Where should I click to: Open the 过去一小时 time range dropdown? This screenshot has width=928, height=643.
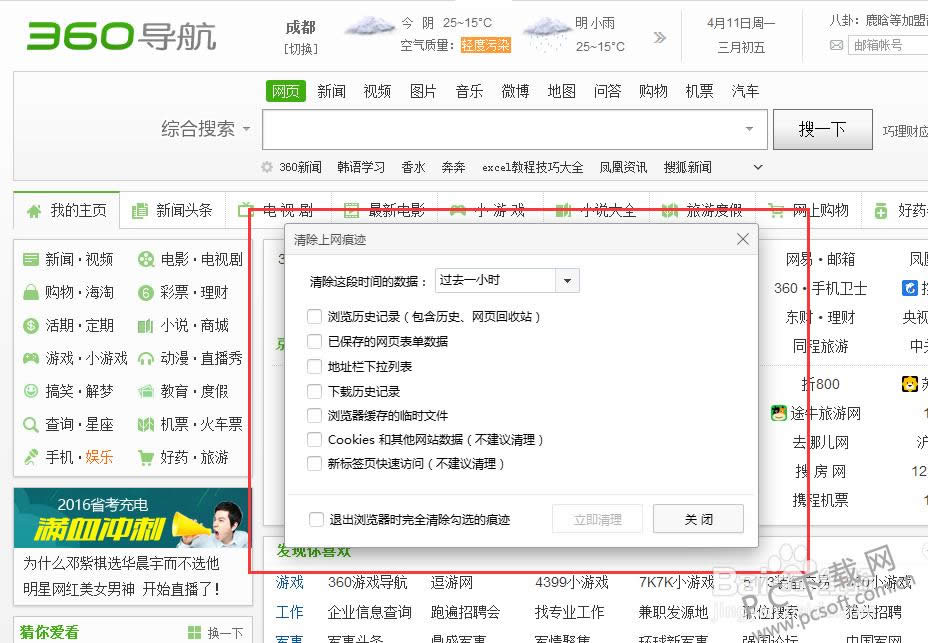click(x=568, y=281)
